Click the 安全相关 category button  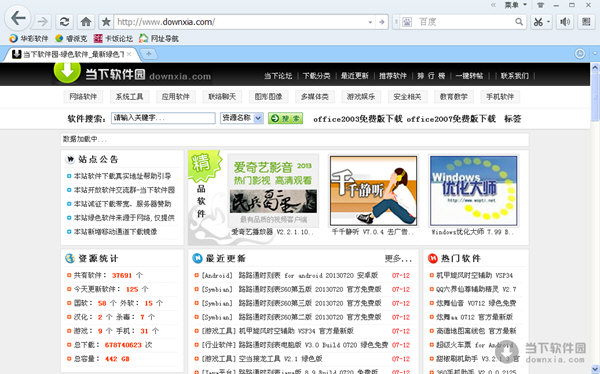pos(407,96)
